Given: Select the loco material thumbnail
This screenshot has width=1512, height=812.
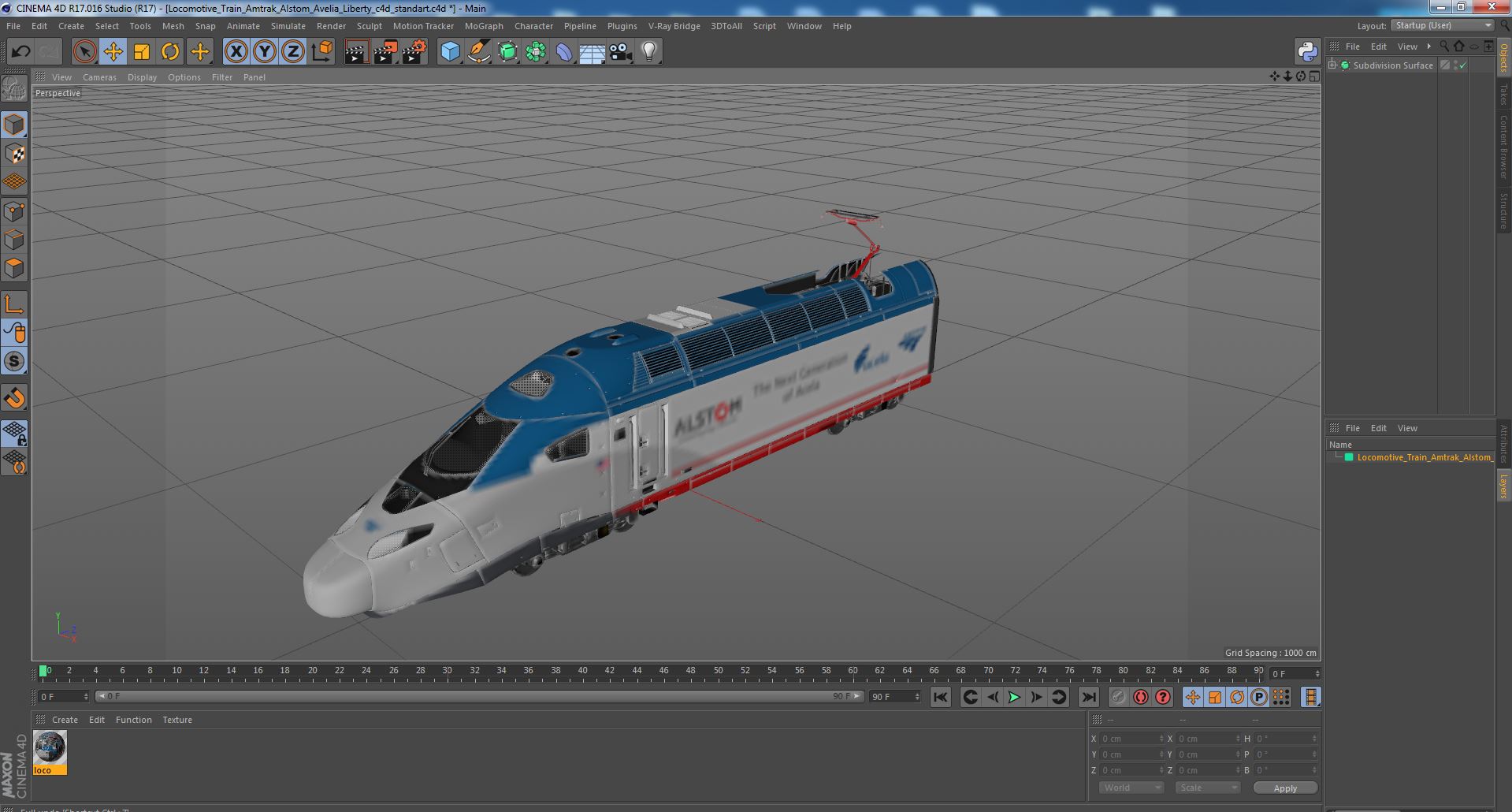Looking at the screenshot, I should point(50,753).
